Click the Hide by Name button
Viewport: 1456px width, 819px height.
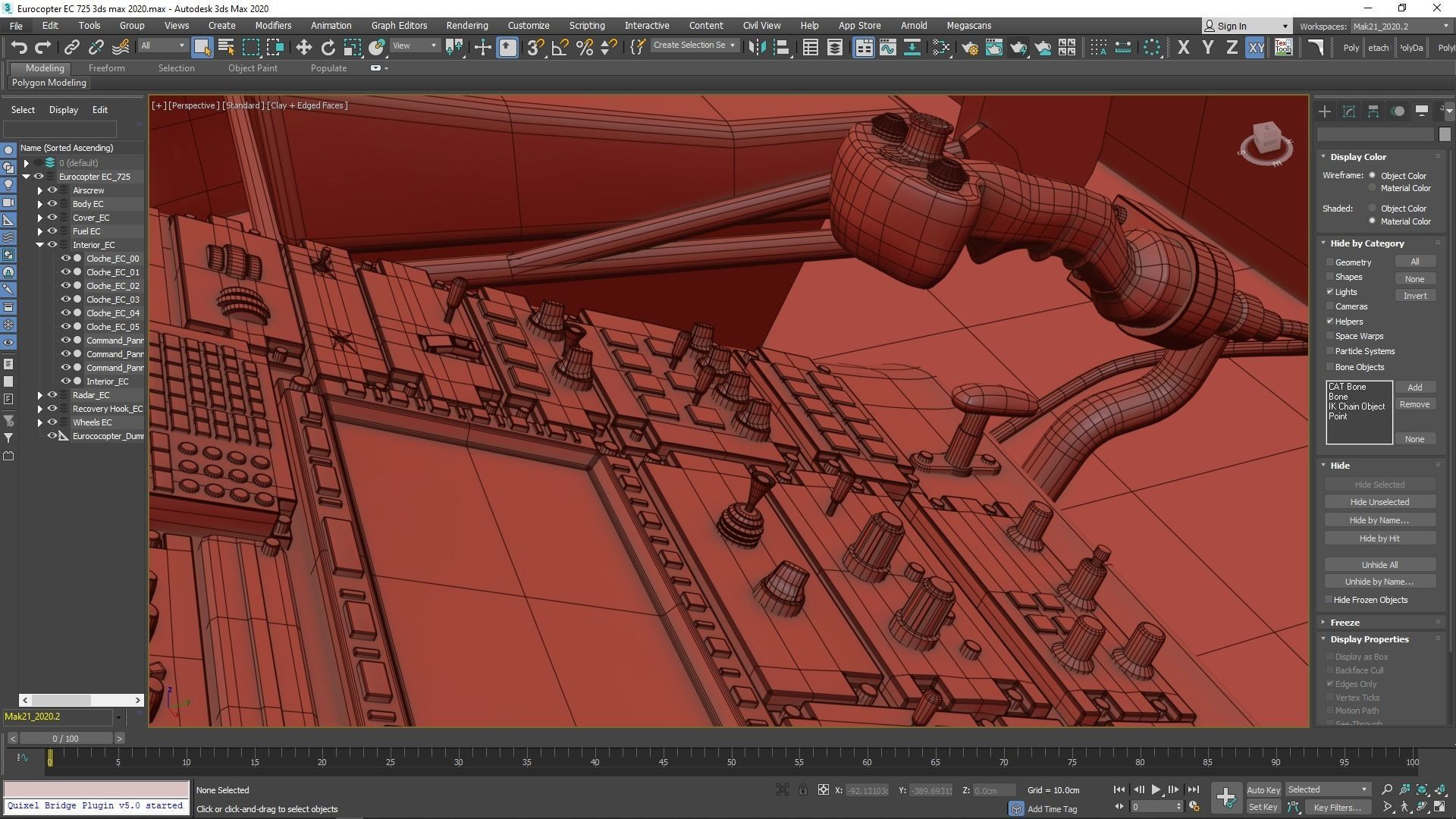[x=1379, y=520]
